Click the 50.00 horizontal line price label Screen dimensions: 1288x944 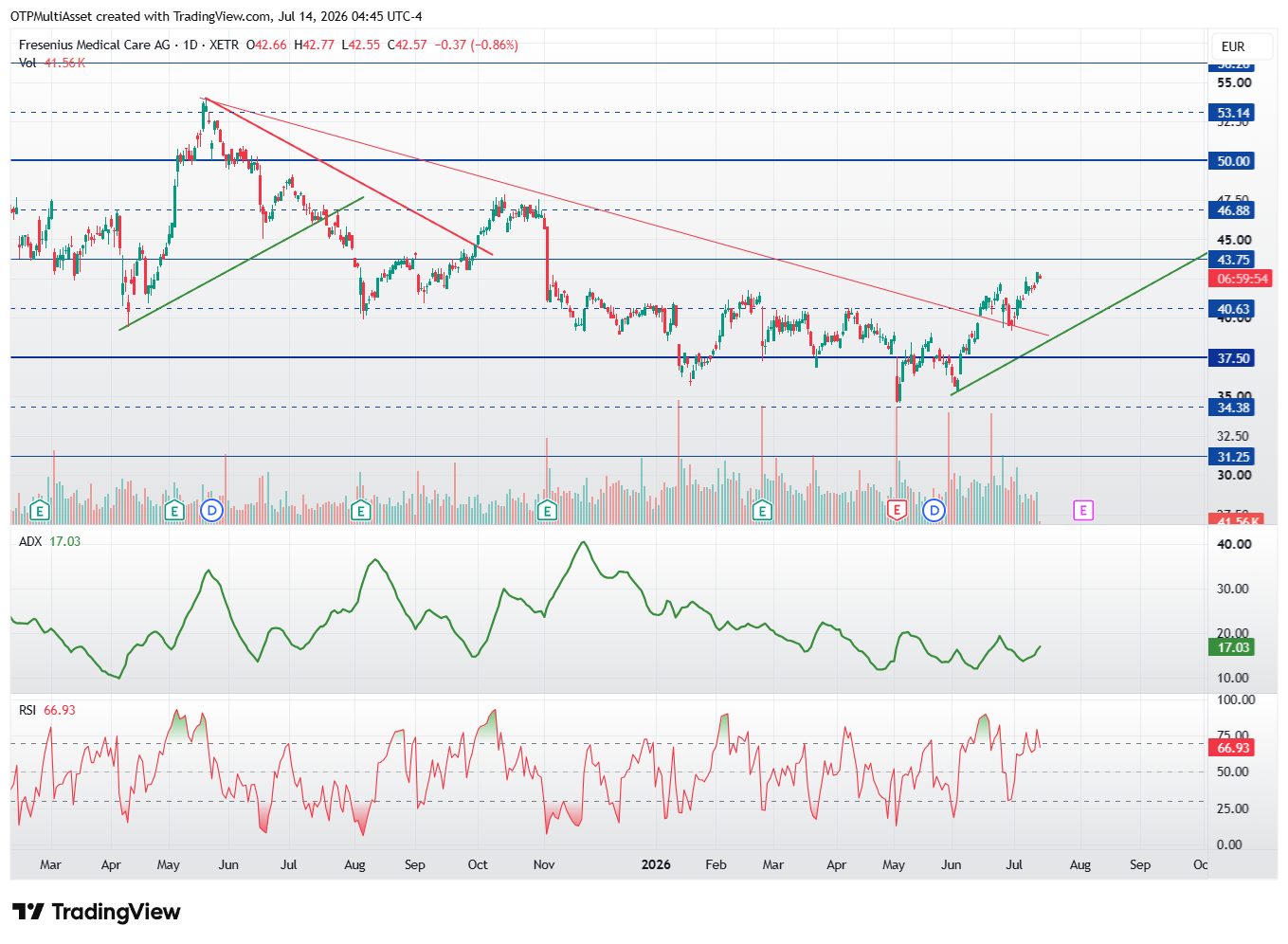click(x=1232, y=161)
